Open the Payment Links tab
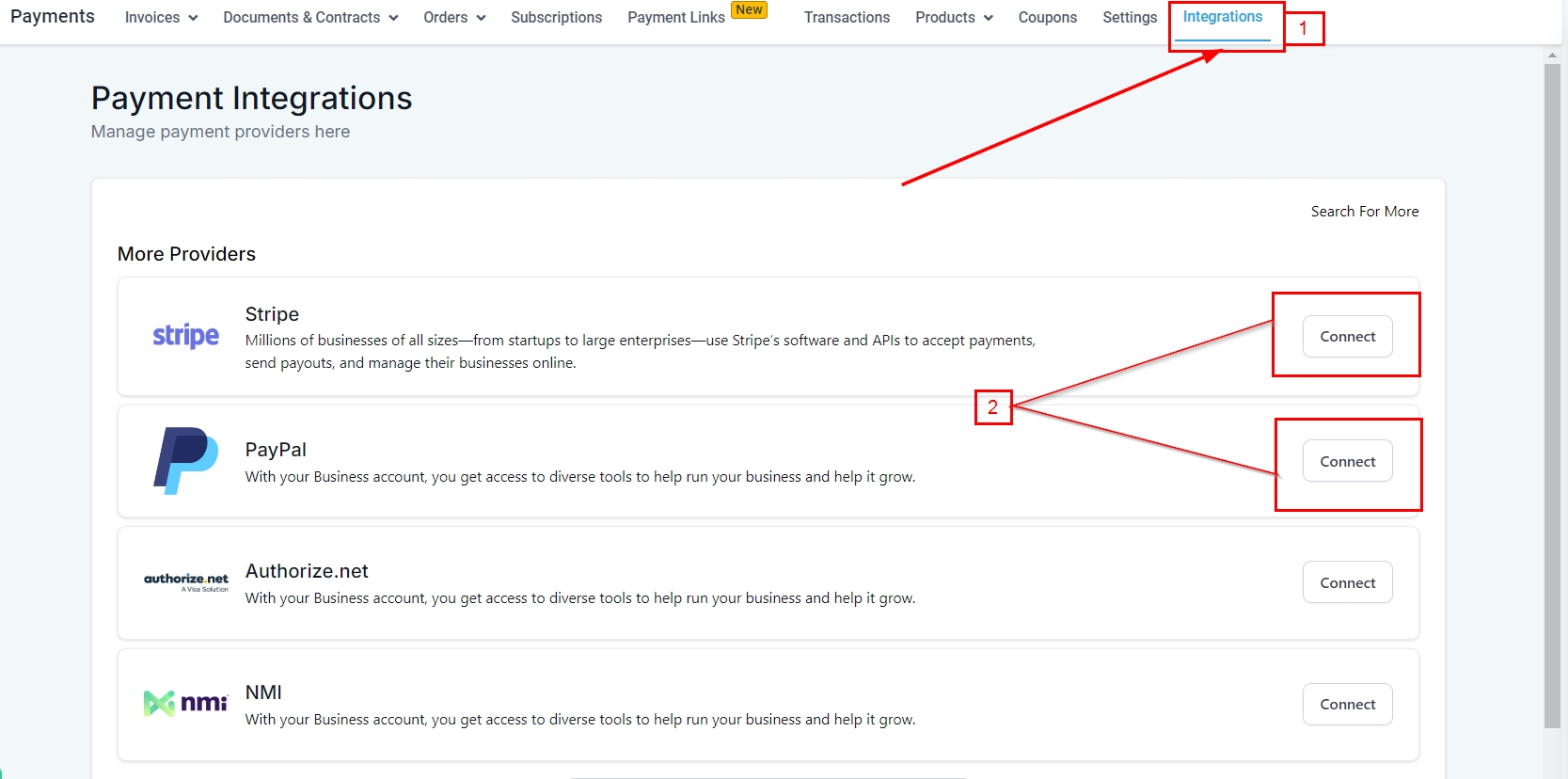The image size is (1568, 779). pyautogui.click(x=676, y=18)
